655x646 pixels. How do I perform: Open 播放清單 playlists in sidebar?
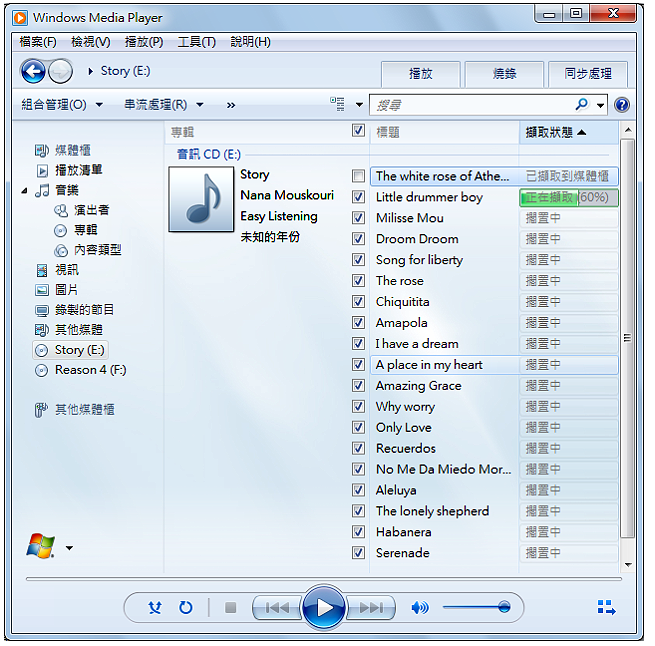coord(69,170)
